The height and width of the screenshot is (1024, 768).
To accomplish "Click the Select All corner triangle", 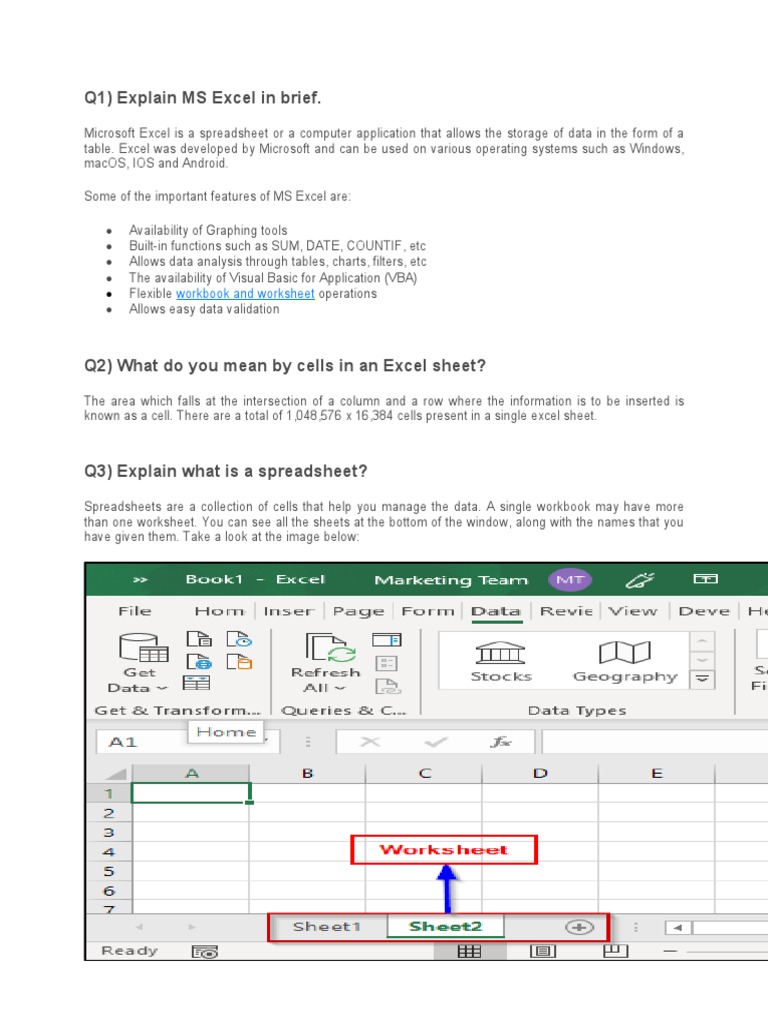I will [116, 774].
